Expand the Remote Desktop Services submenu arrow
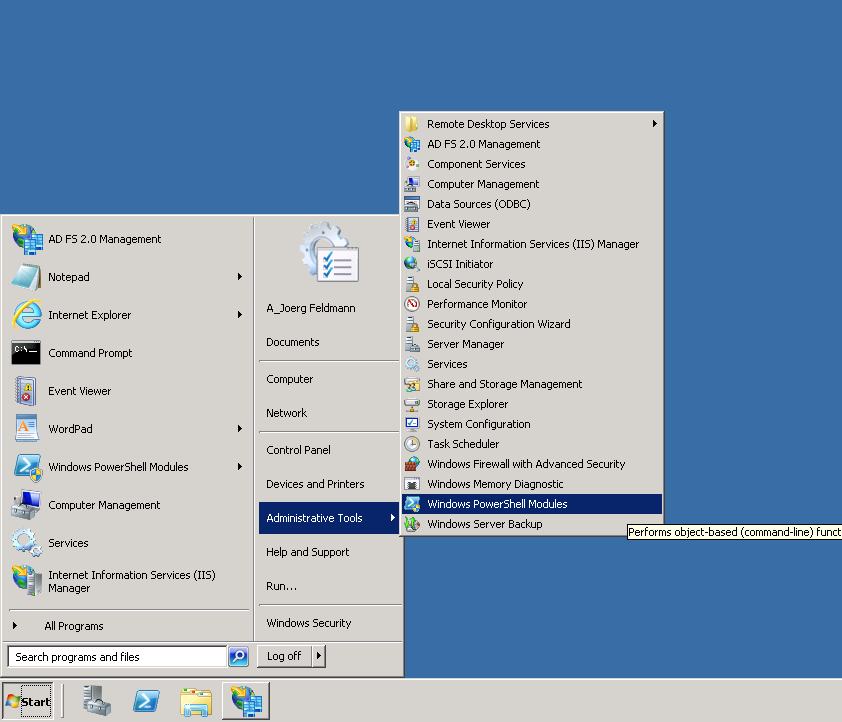 click(655, 124)
